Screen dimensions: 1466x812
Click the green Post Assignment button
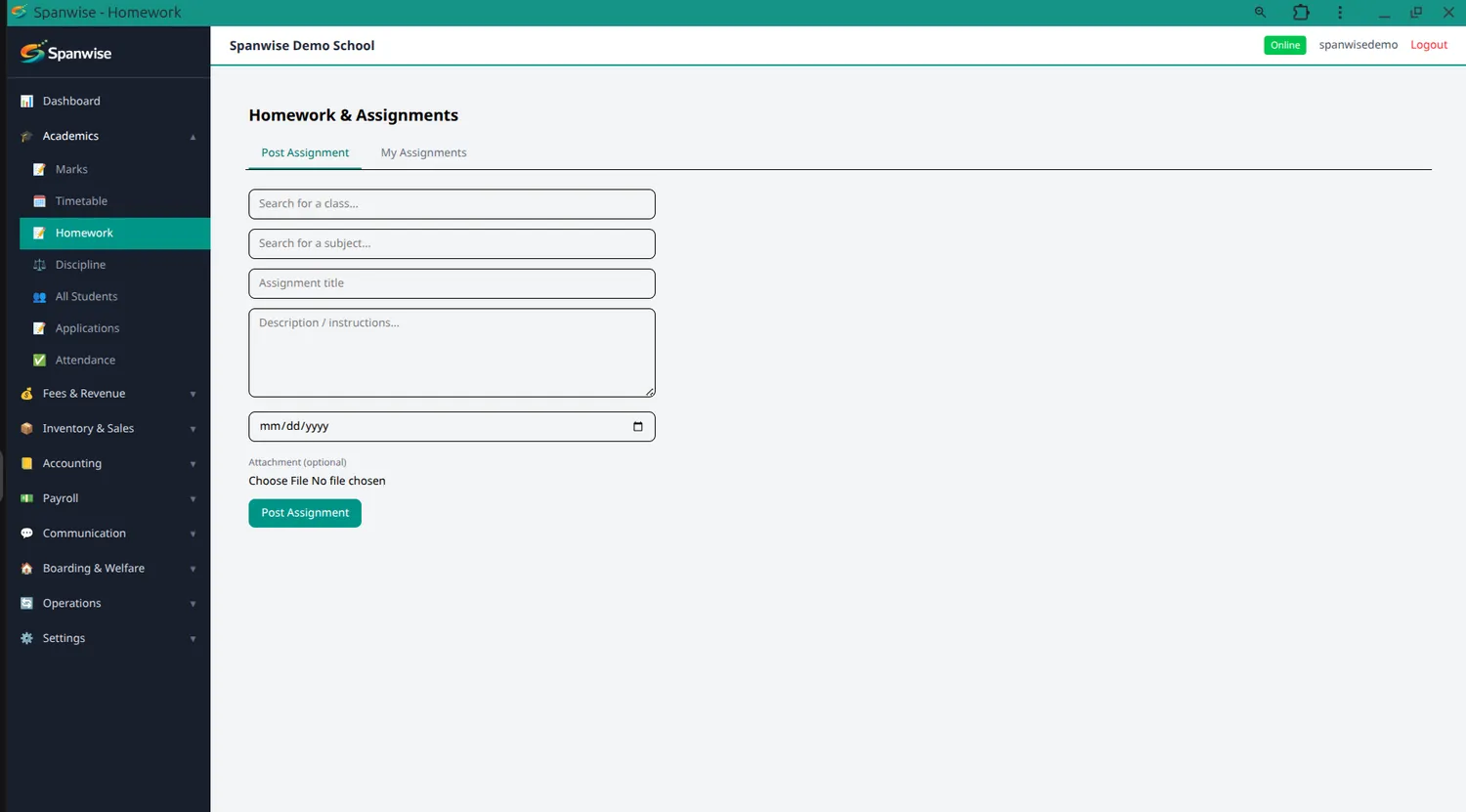pos(305,513)
